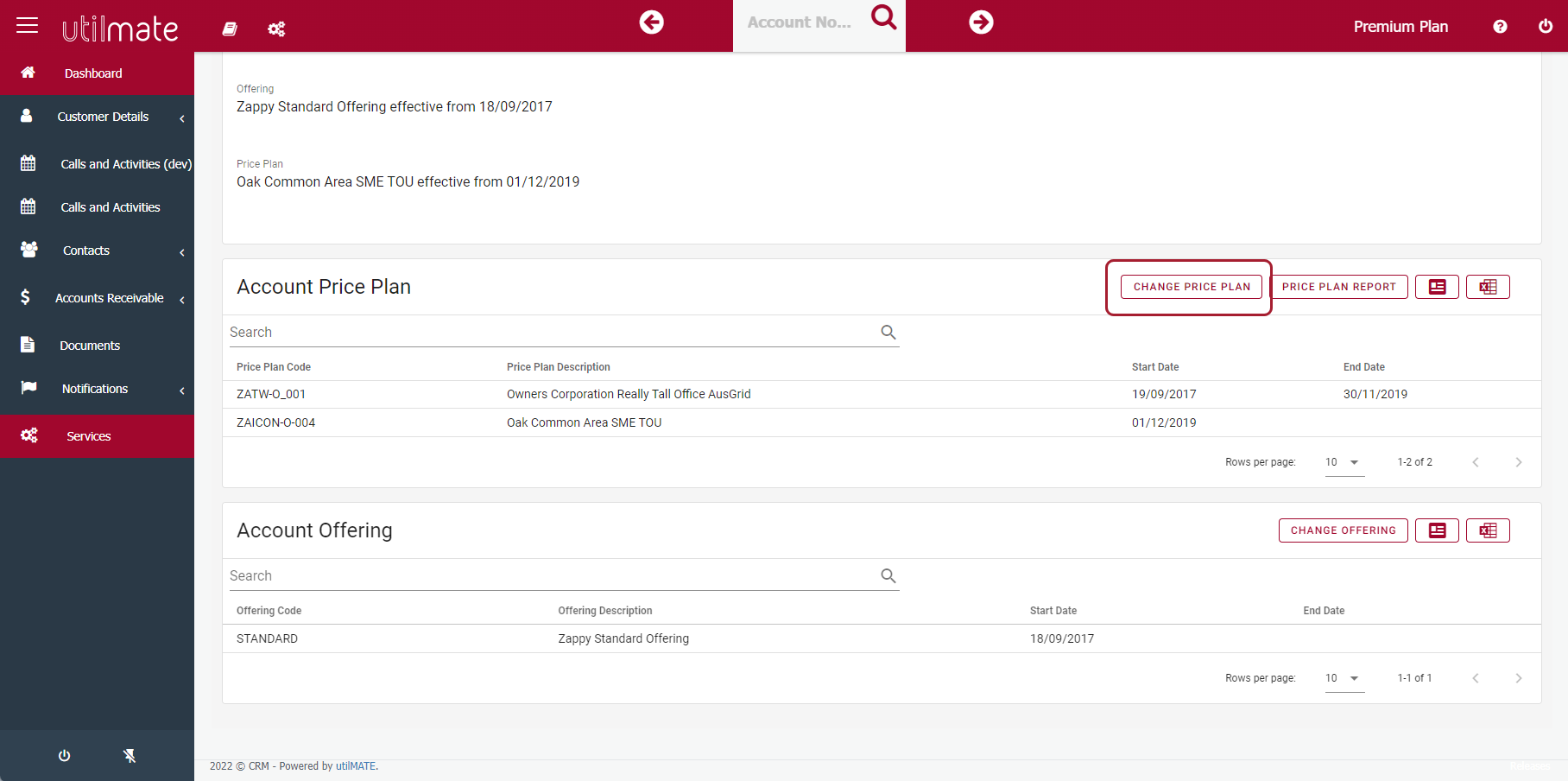Expand the Contacts submenu chevron
Viewport: 1568px width, 781px height.
coord(182,252)
